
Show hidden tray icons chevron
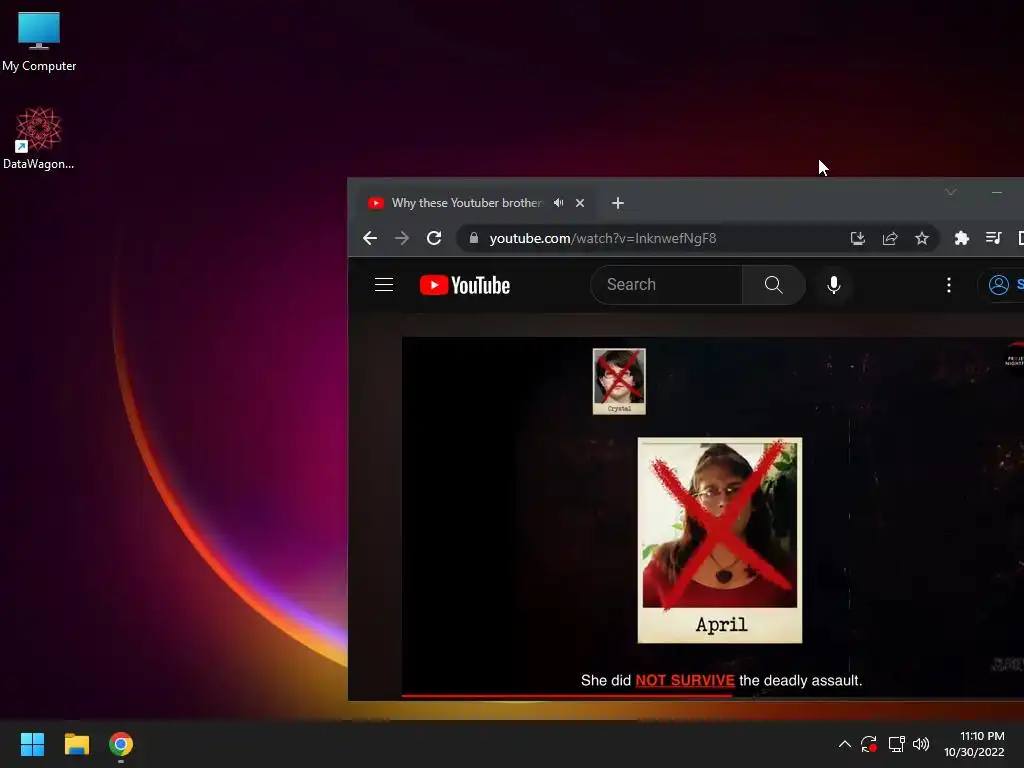tap(844, 744)
